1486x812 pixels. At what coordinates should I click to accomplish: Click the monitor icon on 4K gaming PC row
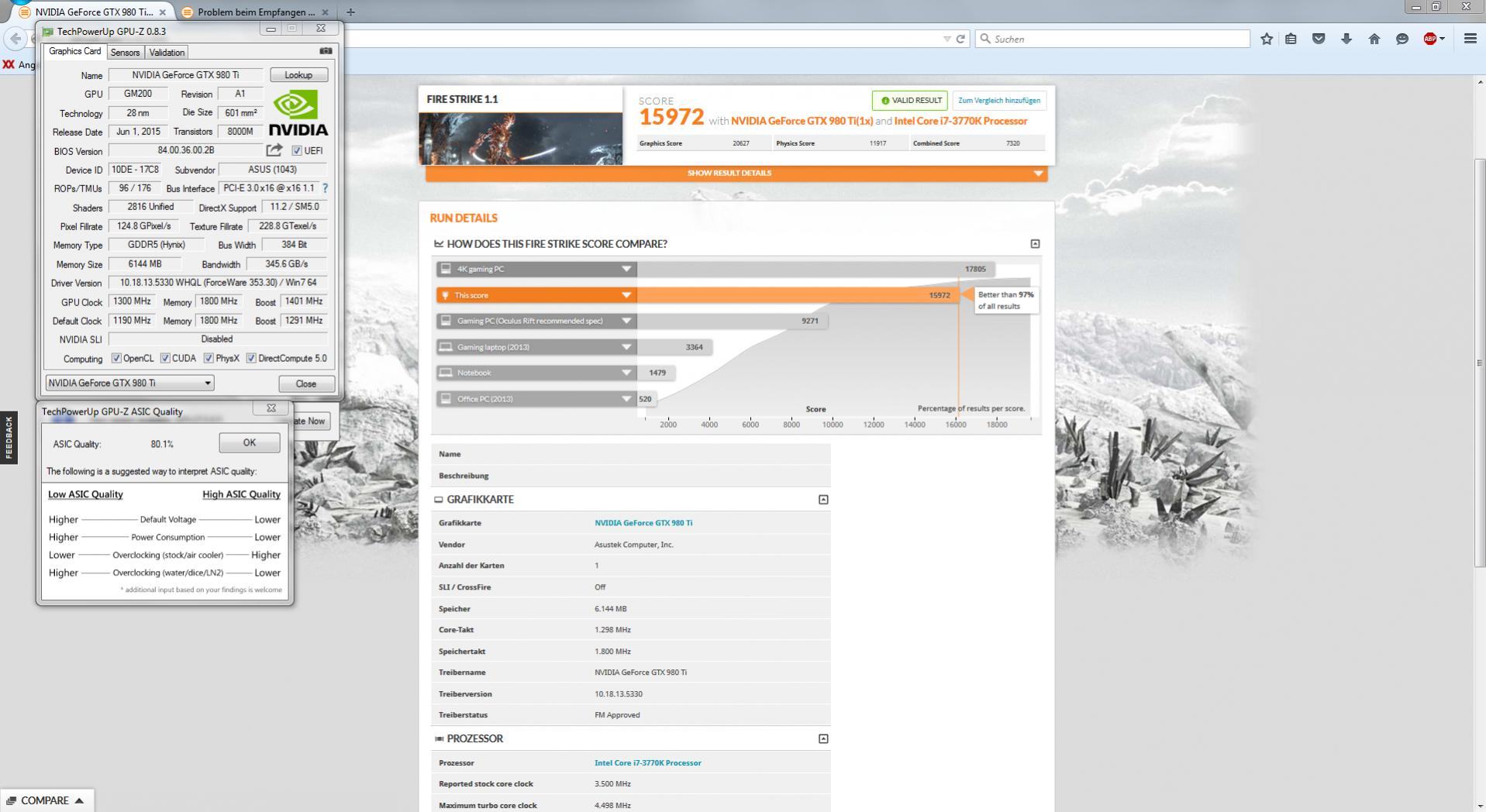click(x=446, y=269)
